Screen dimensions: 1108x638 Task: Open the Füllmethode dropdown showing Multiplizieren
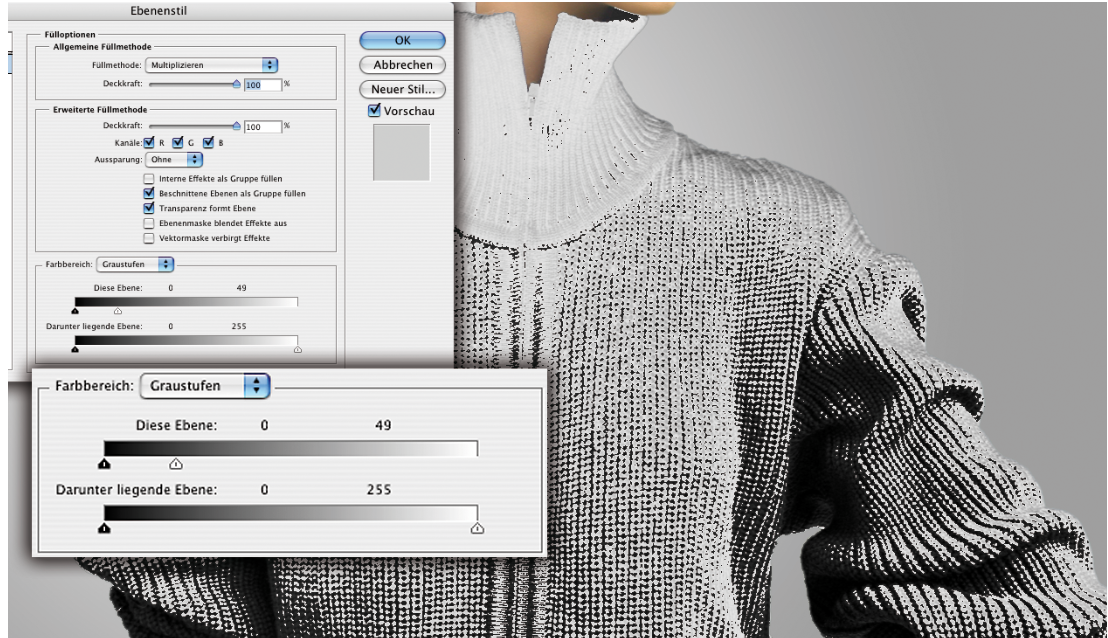click(211, 65)
